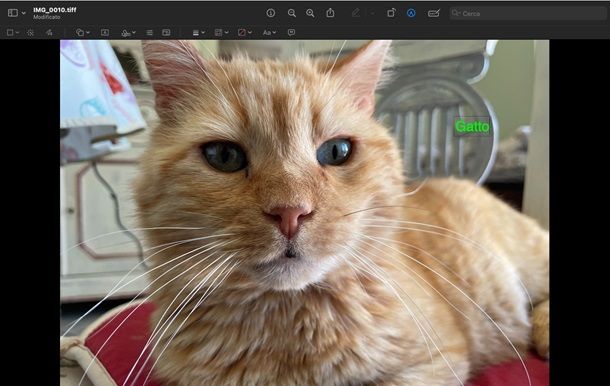Screen dimensions: 610x386
Task: Open the Adjust Color panel
Action: [149, 33]
